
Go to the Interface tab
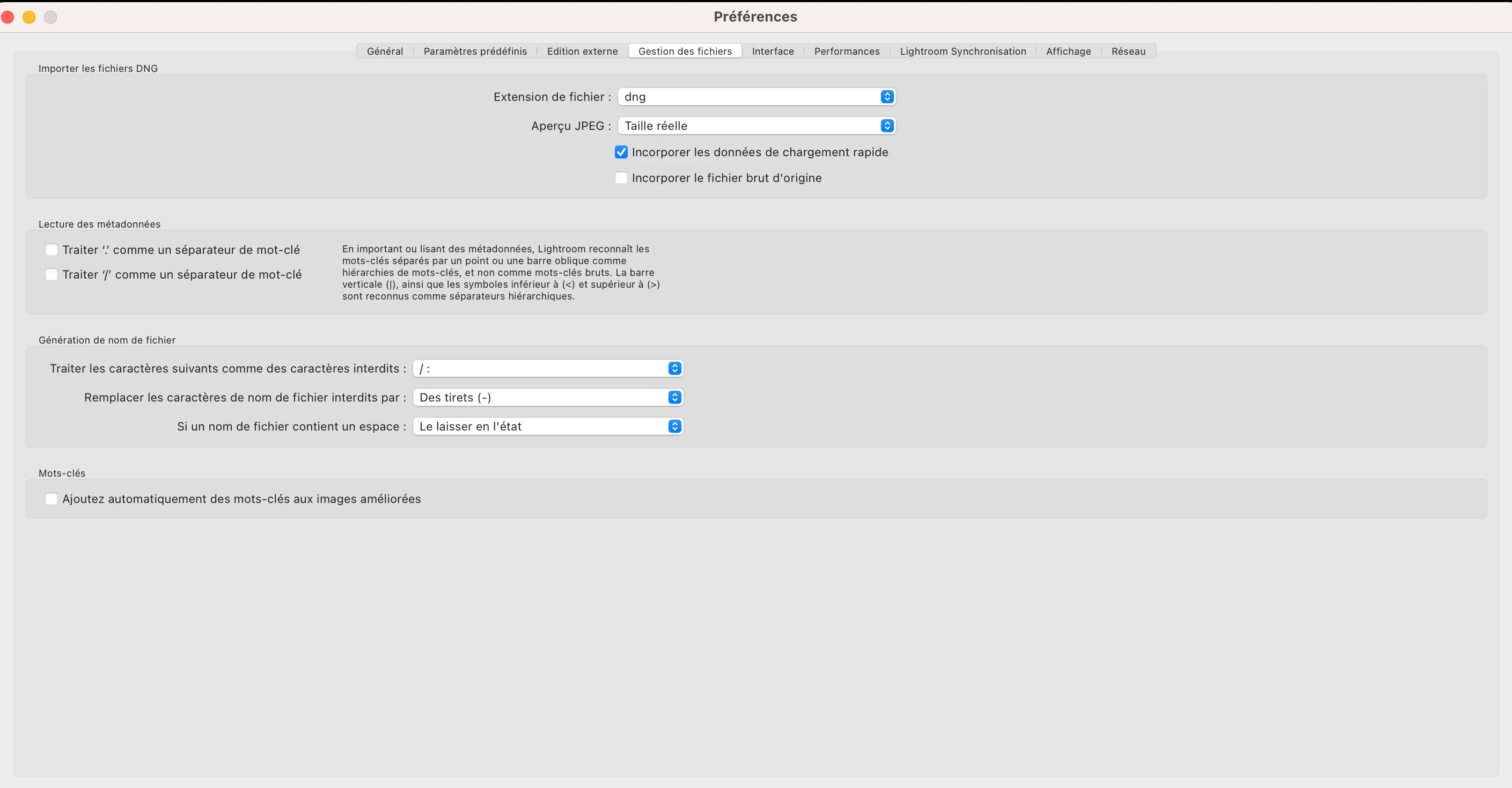[x=773, y=51]
